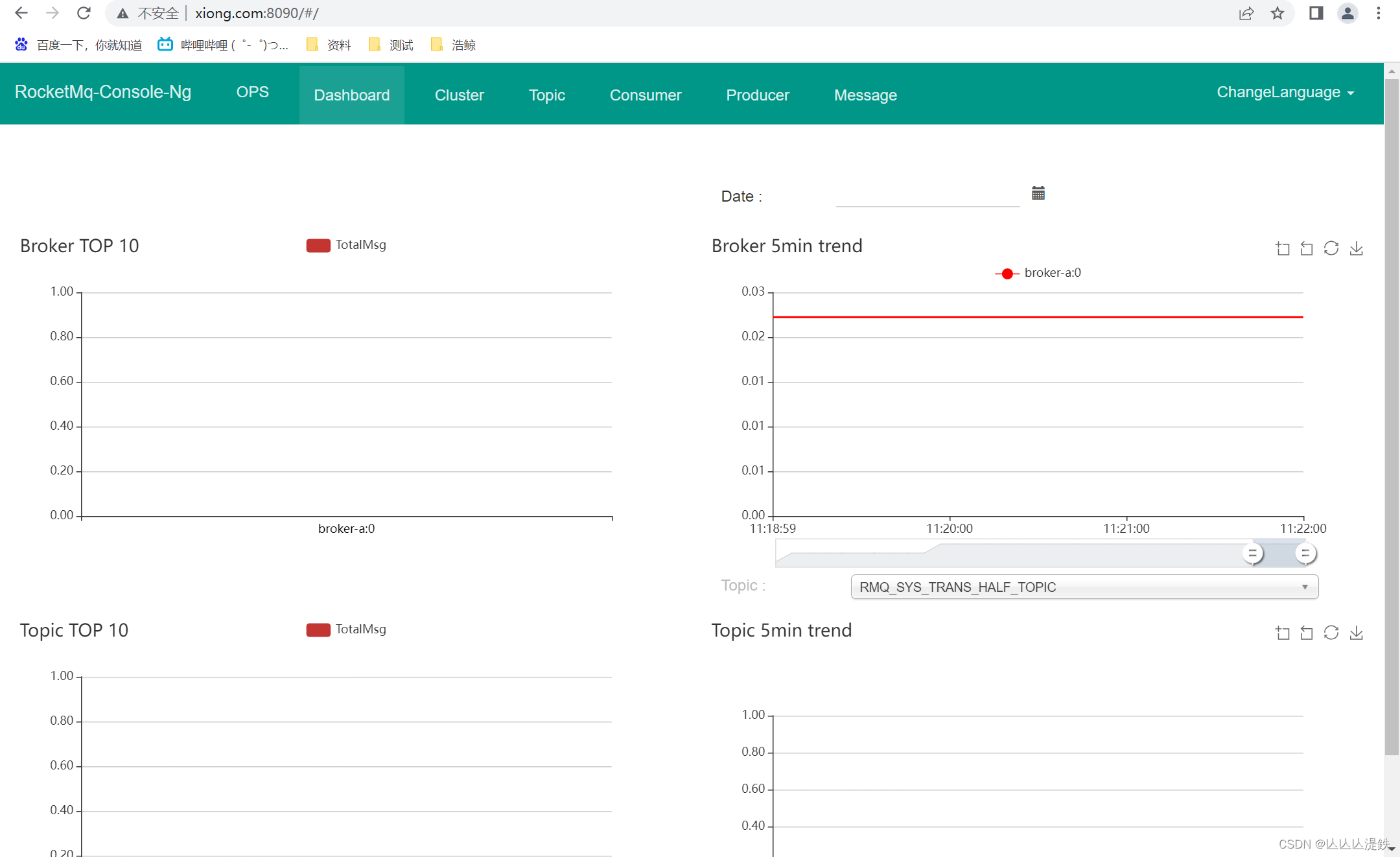Open the calendar icon beside the Date field
This screenshot has width=1400, height=857.
(1038, 193)
